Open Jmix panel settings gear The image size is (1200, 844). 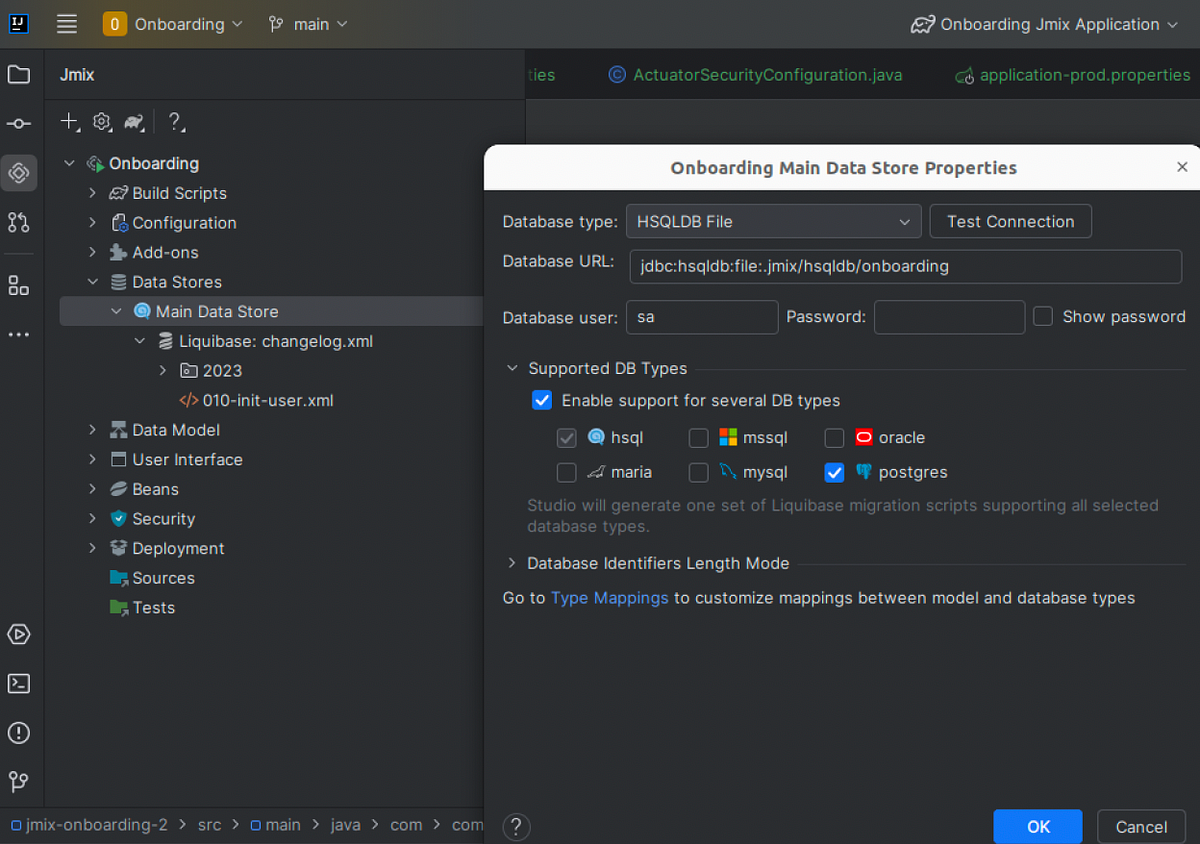click(101, 121)
